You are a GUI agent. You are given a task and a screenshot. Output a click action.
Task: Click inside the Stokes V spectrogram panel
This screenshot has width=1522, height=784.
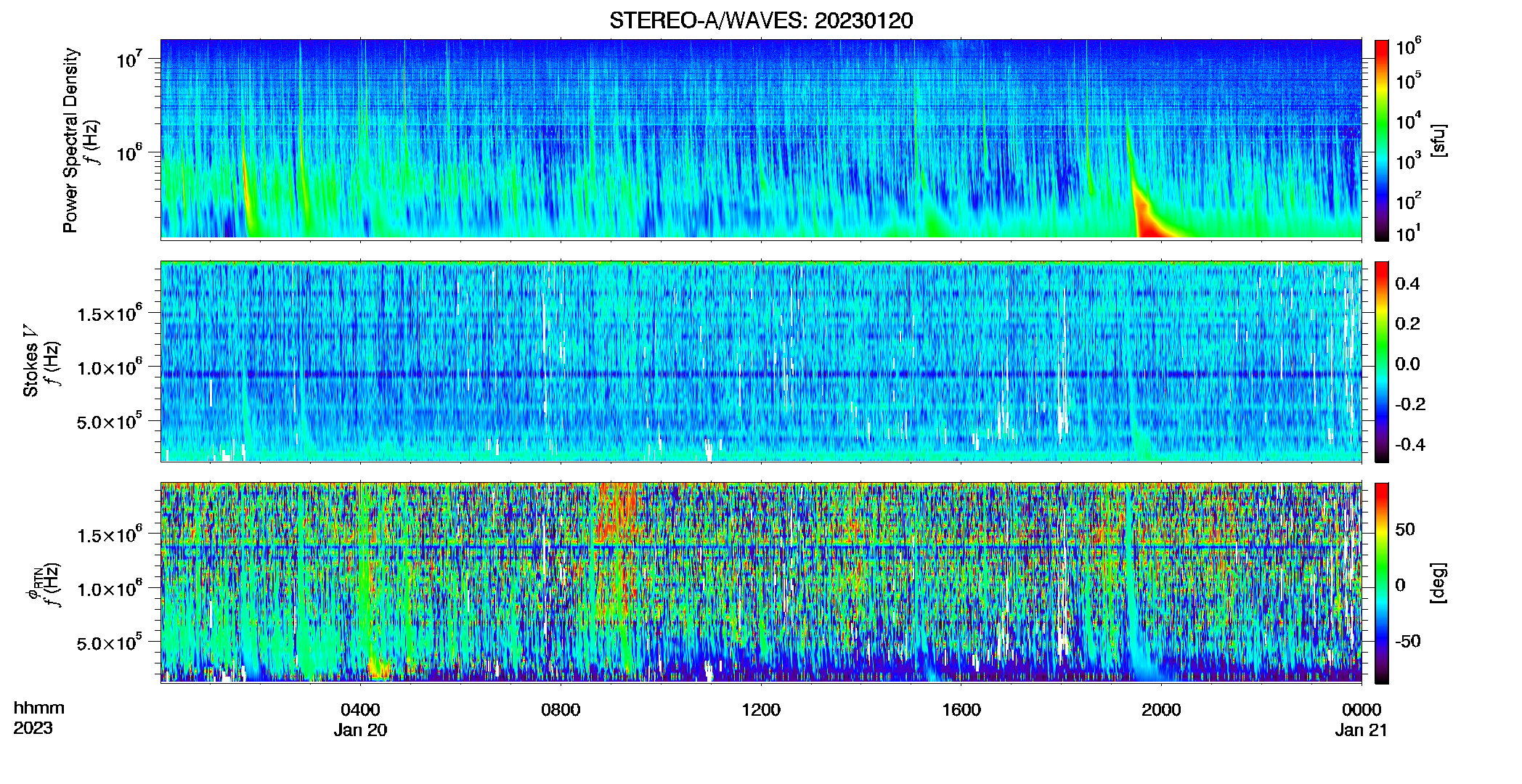click(x=761, y=362)
